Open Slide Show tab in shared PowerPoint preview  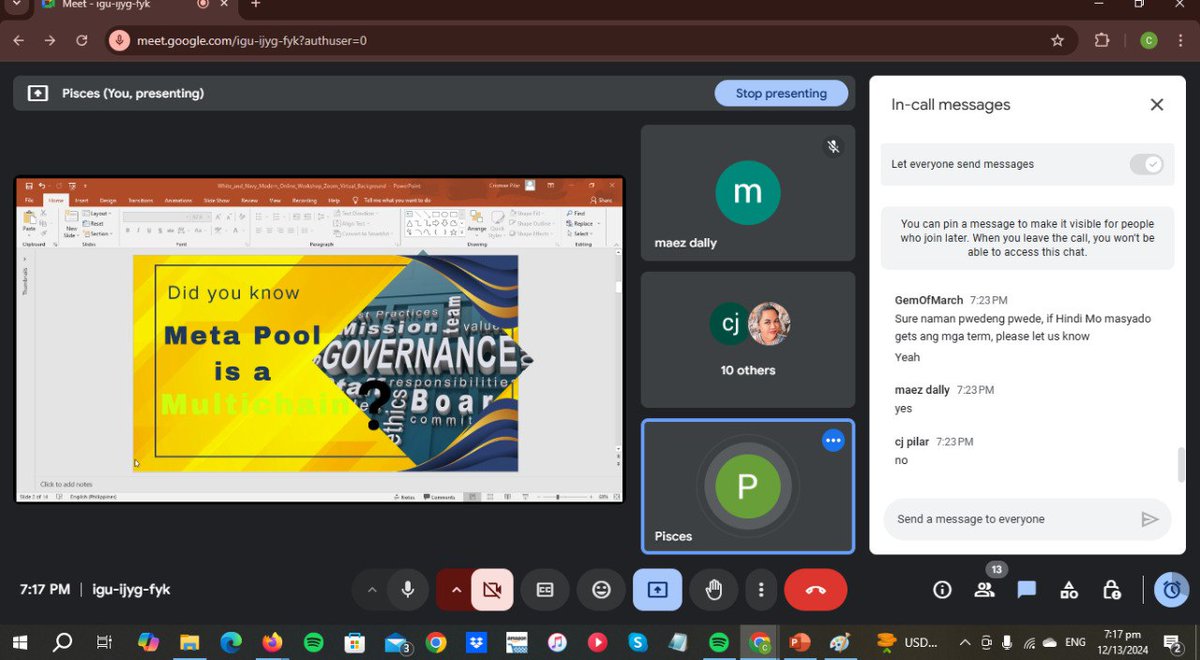click(x=217, y=200)
